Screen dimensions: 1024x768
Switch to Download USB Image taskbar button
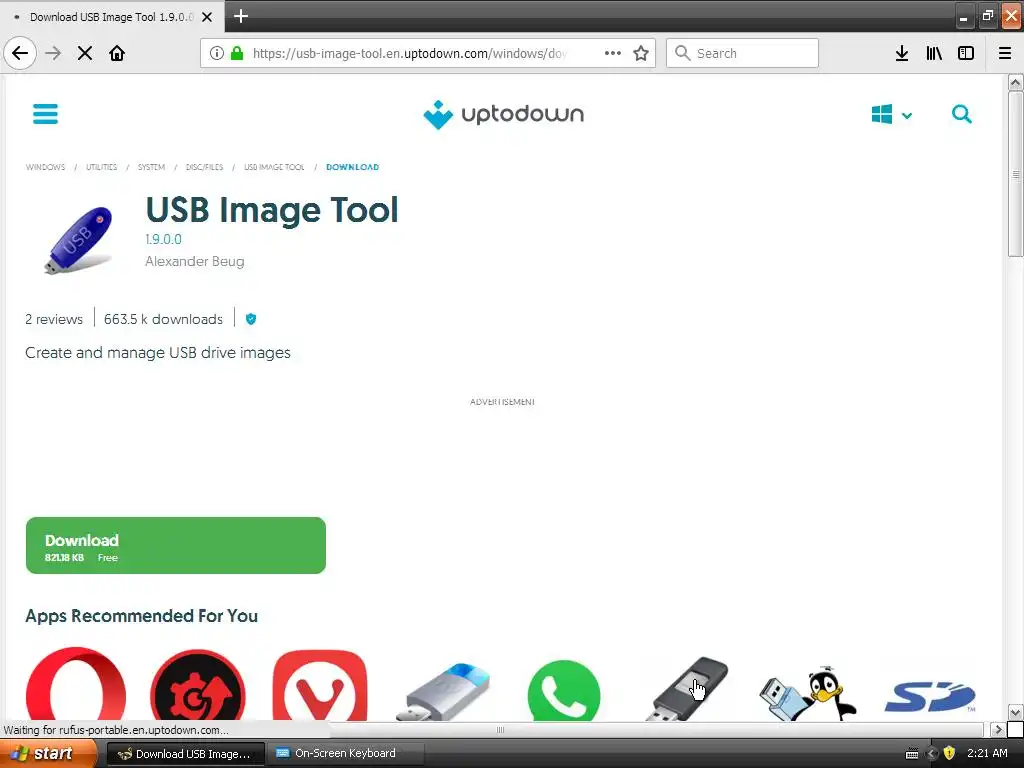(185, 754)
